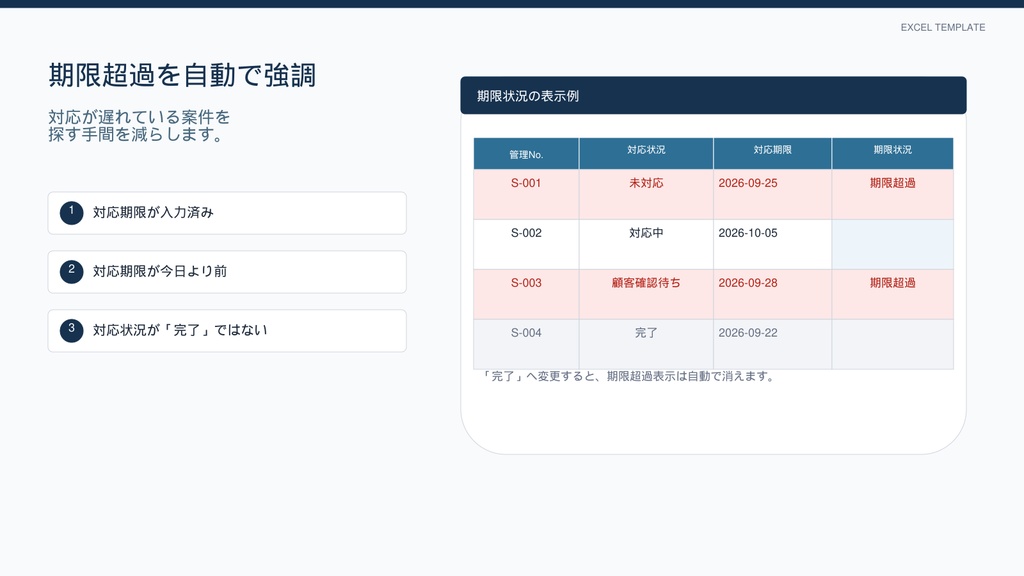Click the note about 「完了」へ変更すると
Viewport: 1024px width, 576px height.
tap(629, 377)
